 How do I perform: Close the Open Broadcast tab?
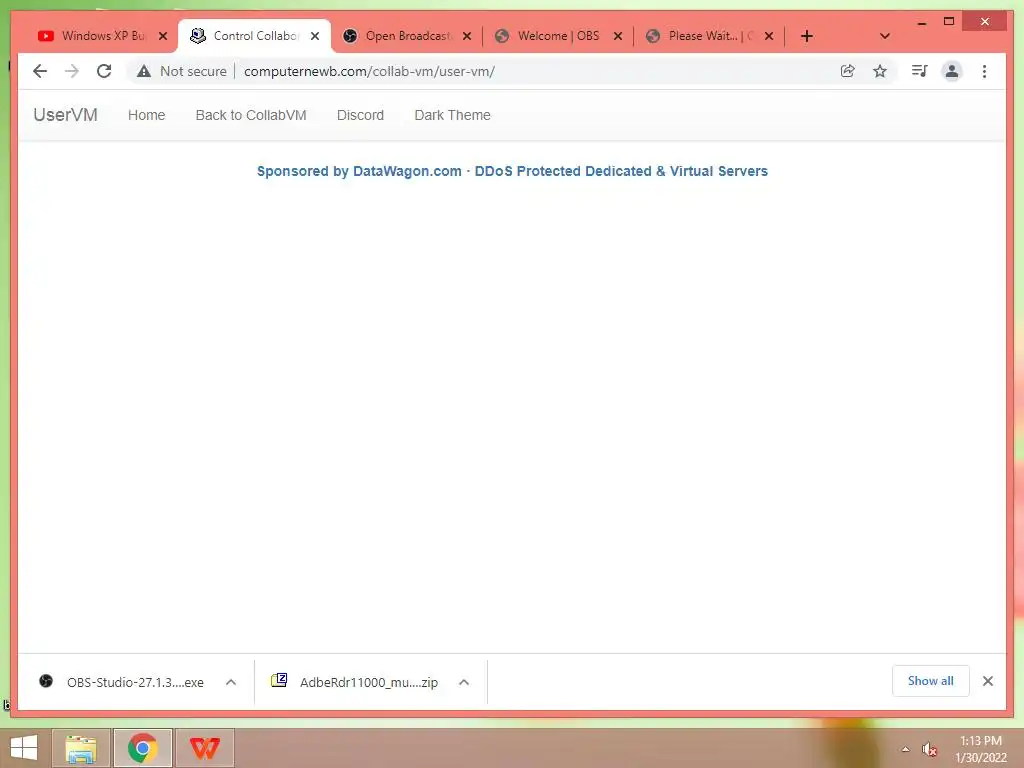point(467,36)
